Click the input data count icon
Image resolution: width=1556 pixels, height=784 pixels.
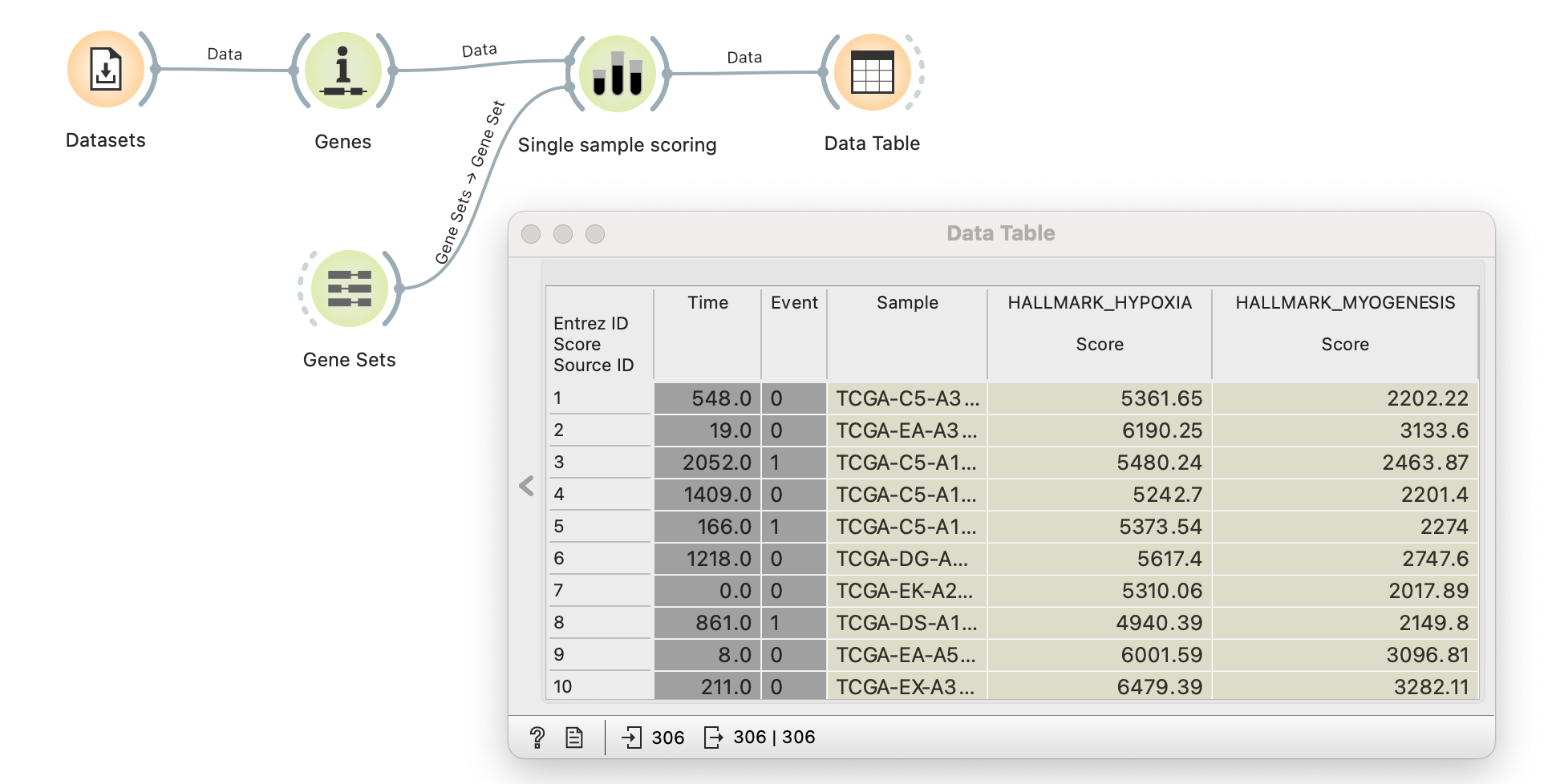point(632,738)
